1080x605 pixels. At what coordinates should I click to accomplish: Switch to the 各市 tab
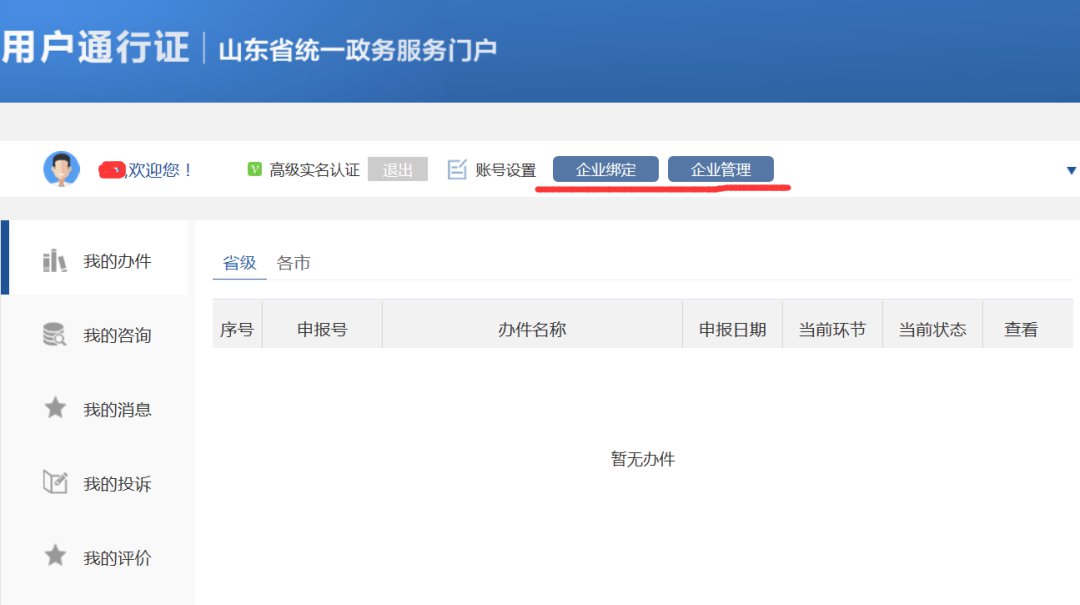pos(293,263)
